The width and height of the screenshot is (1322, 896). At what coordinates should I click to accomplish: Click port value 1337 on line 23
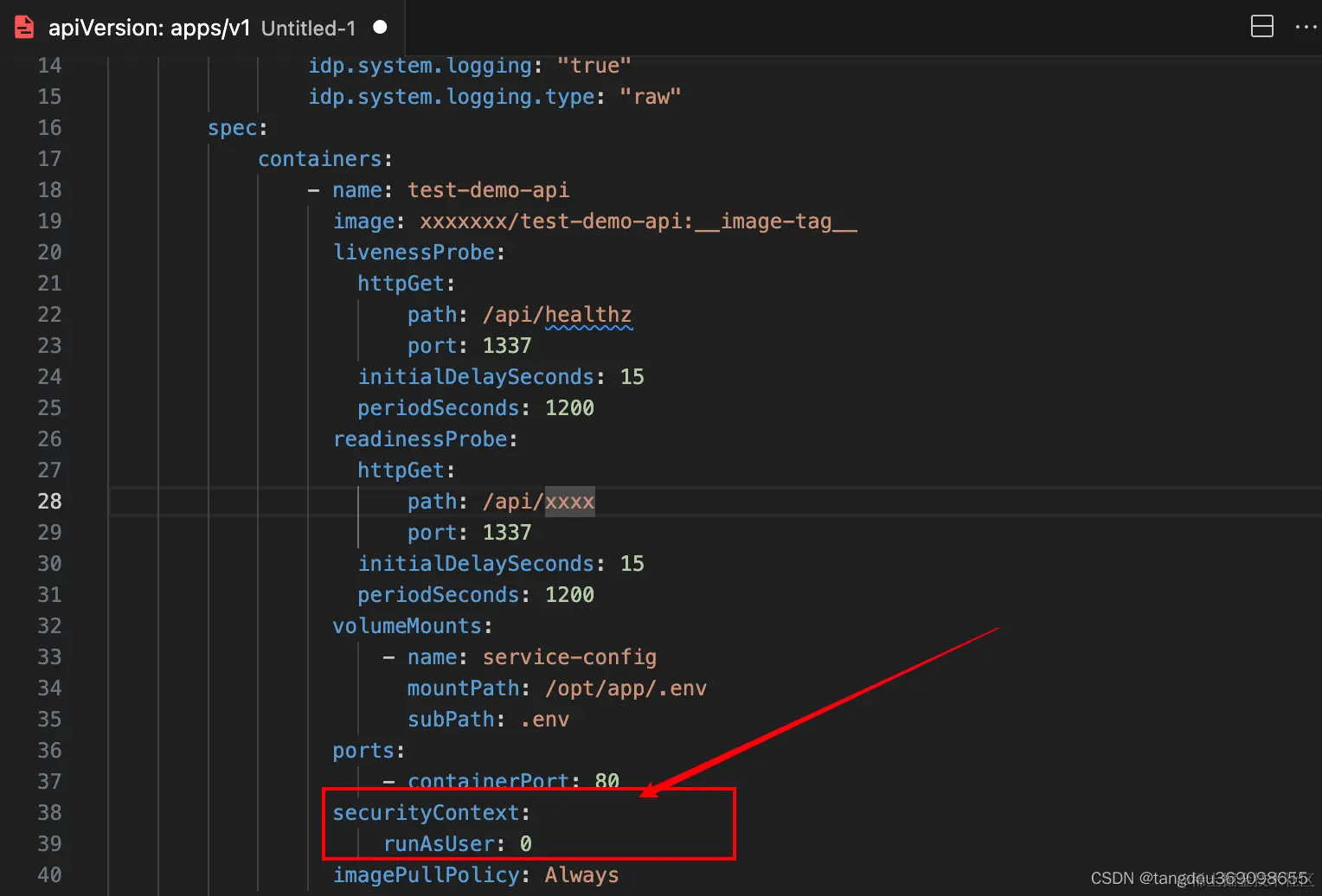click(x=507, y=346)
